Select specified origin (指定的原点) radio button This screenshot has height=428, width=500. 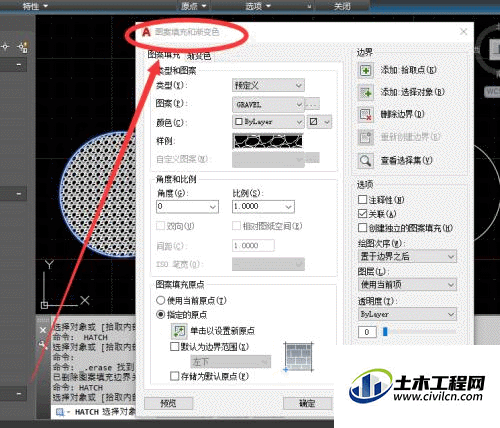pos(161,314)
